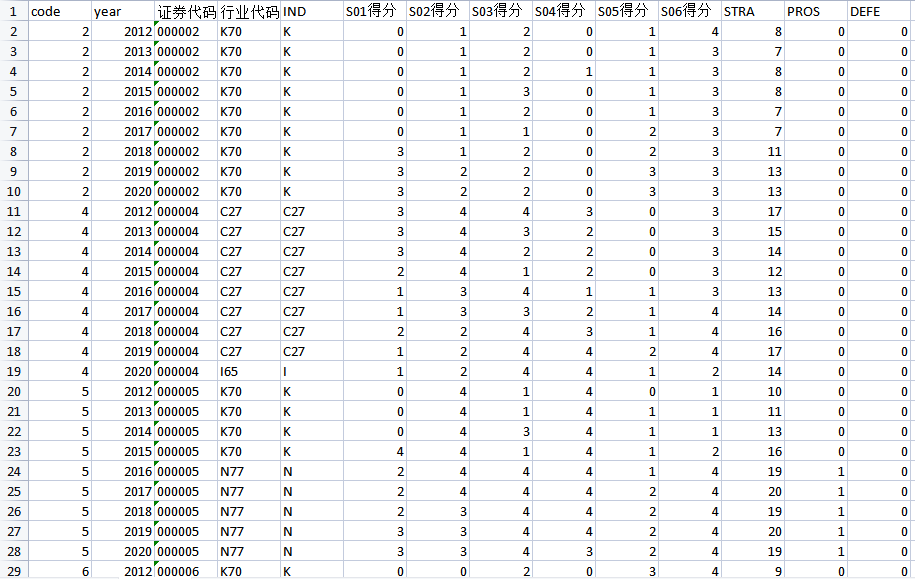Select row number 19 header
Screen dimensions: 915x579
click(13, 371)
